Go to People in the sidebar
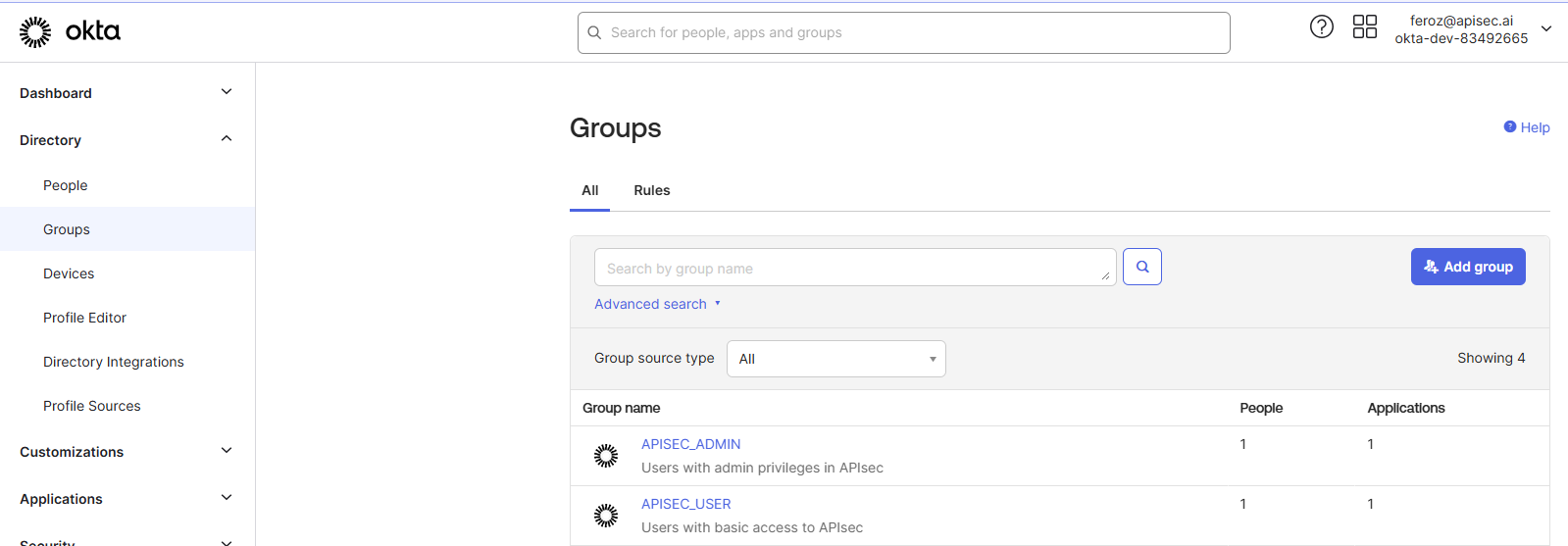The image size is (1568, 546). 66,185
